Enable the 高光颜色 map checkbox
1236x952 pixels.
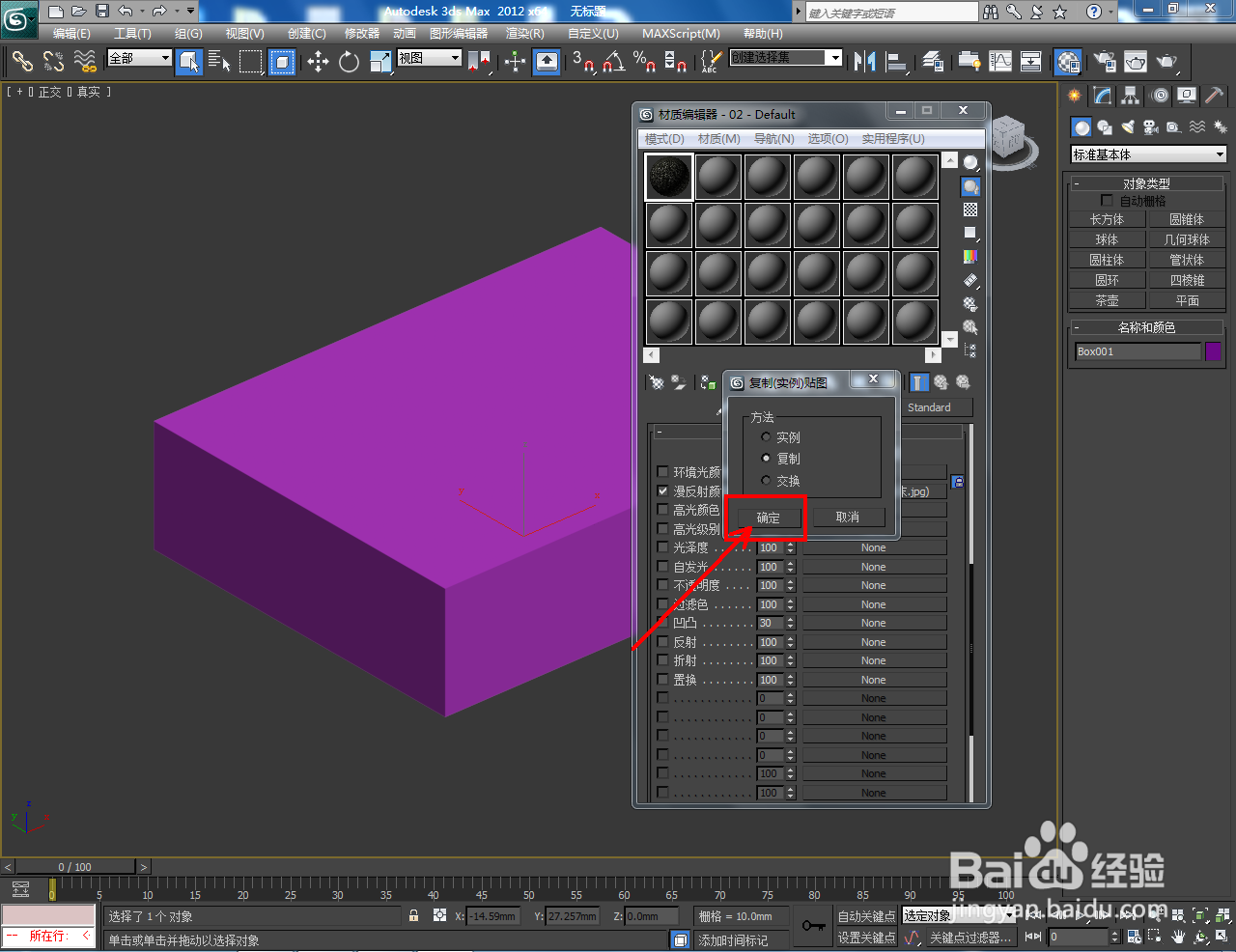(662, 509)
